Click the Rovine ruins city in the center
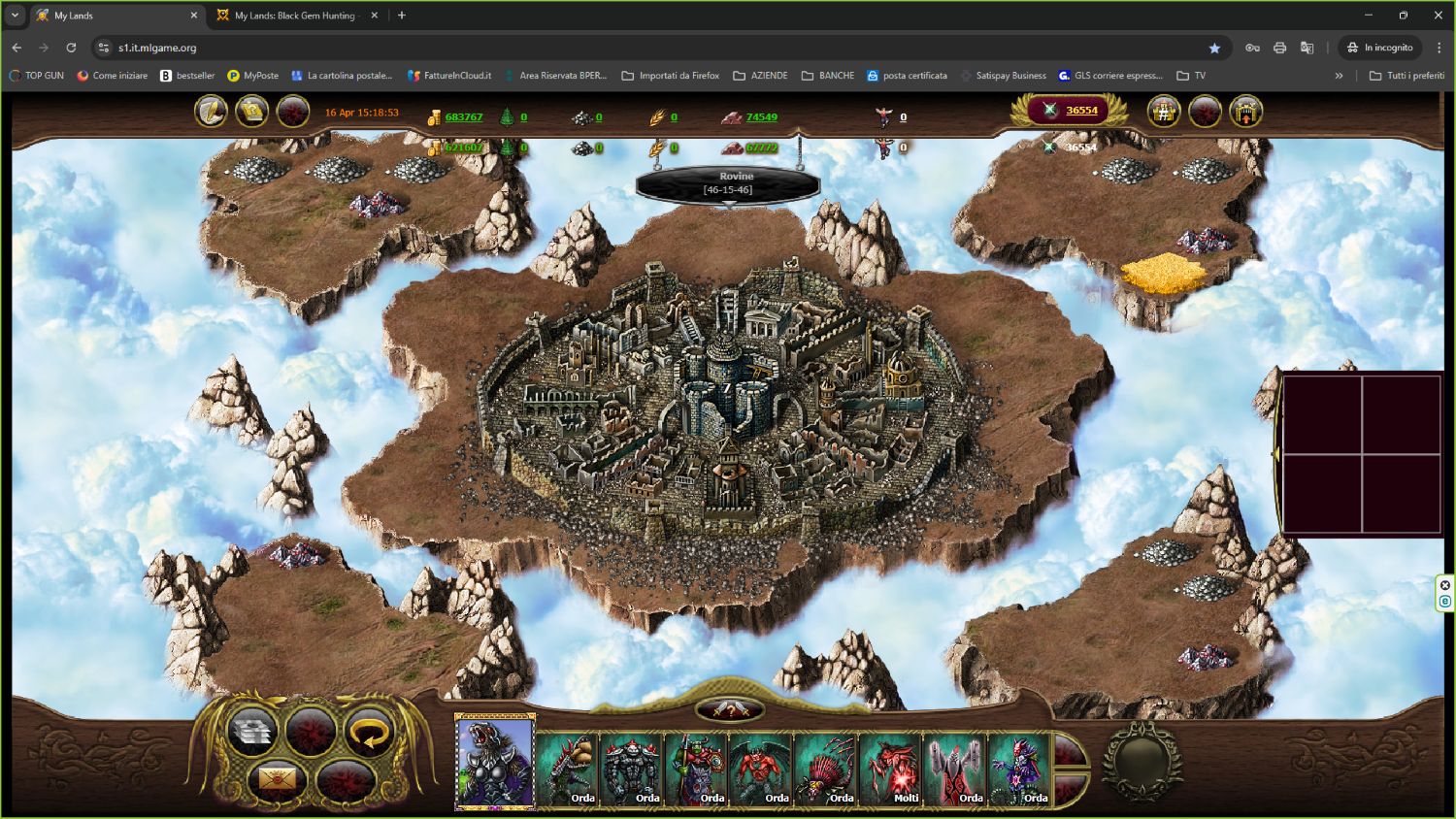 click(x=726, y=388)
